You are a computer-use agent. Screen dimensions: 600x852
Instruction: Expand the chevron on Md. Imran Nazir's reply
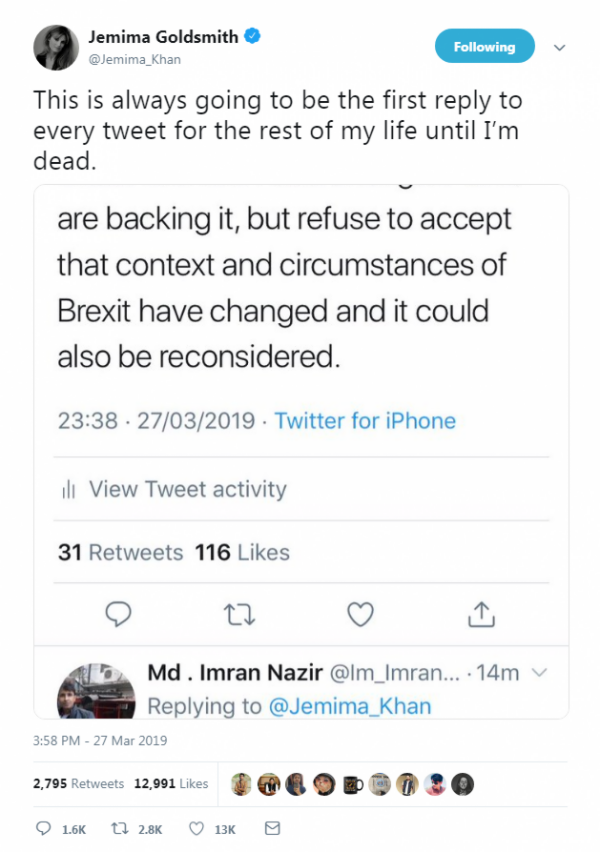(539, 673)
